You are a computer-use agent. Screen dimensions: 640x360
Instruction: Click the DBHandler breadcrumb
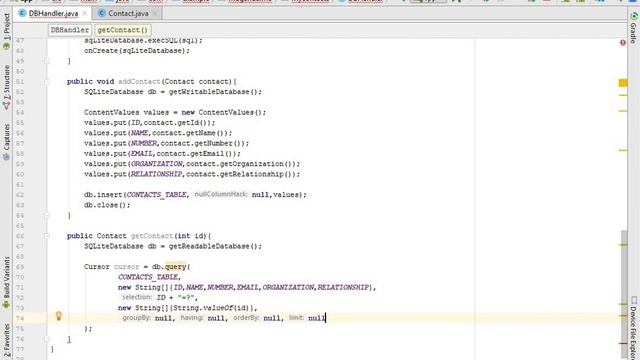pos(70,30)
